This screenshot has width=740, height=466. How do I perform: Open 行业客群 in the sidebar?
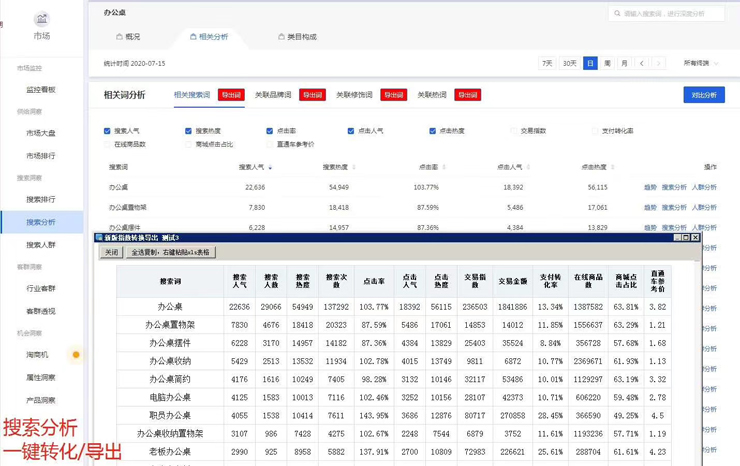41,288
